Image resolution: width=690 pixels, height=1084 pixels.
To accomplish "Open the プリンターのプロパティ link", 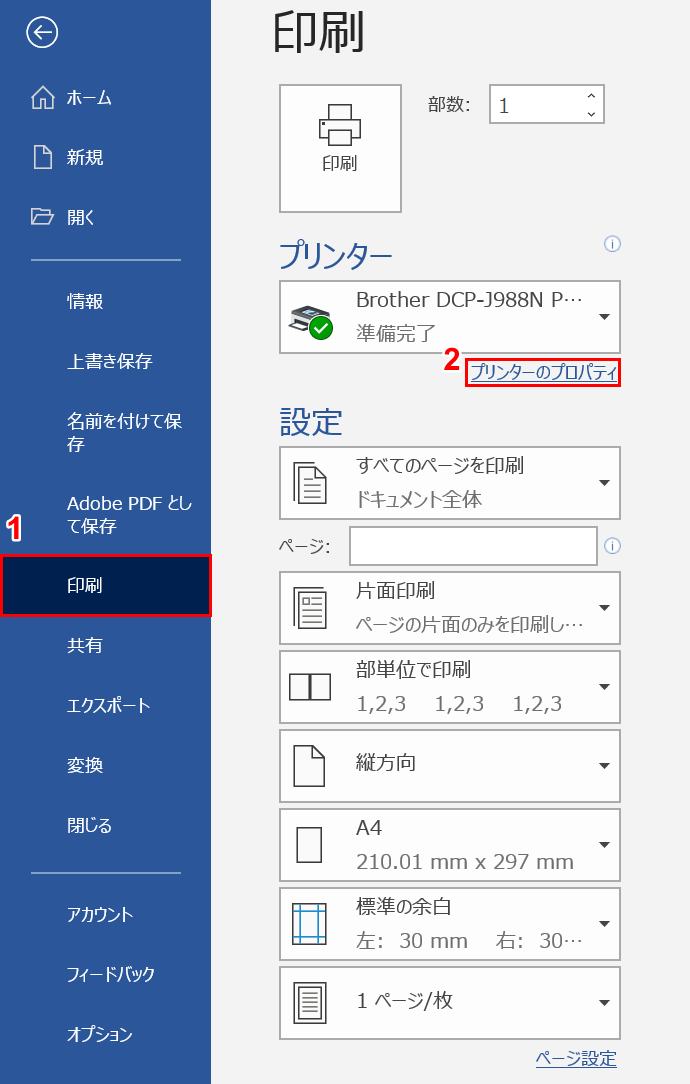I will 543,373.
